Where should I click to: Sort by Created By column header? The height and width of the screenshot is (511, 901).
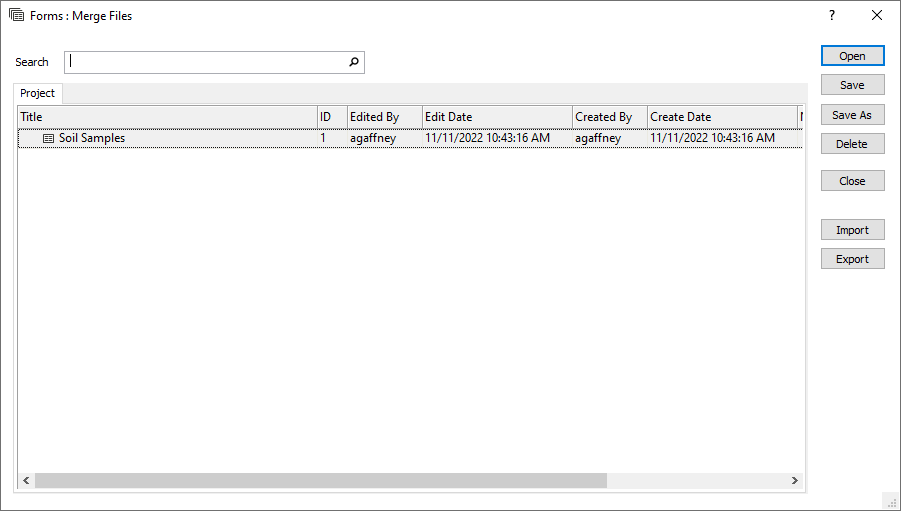pyautogui.click(x=609, y=117)
